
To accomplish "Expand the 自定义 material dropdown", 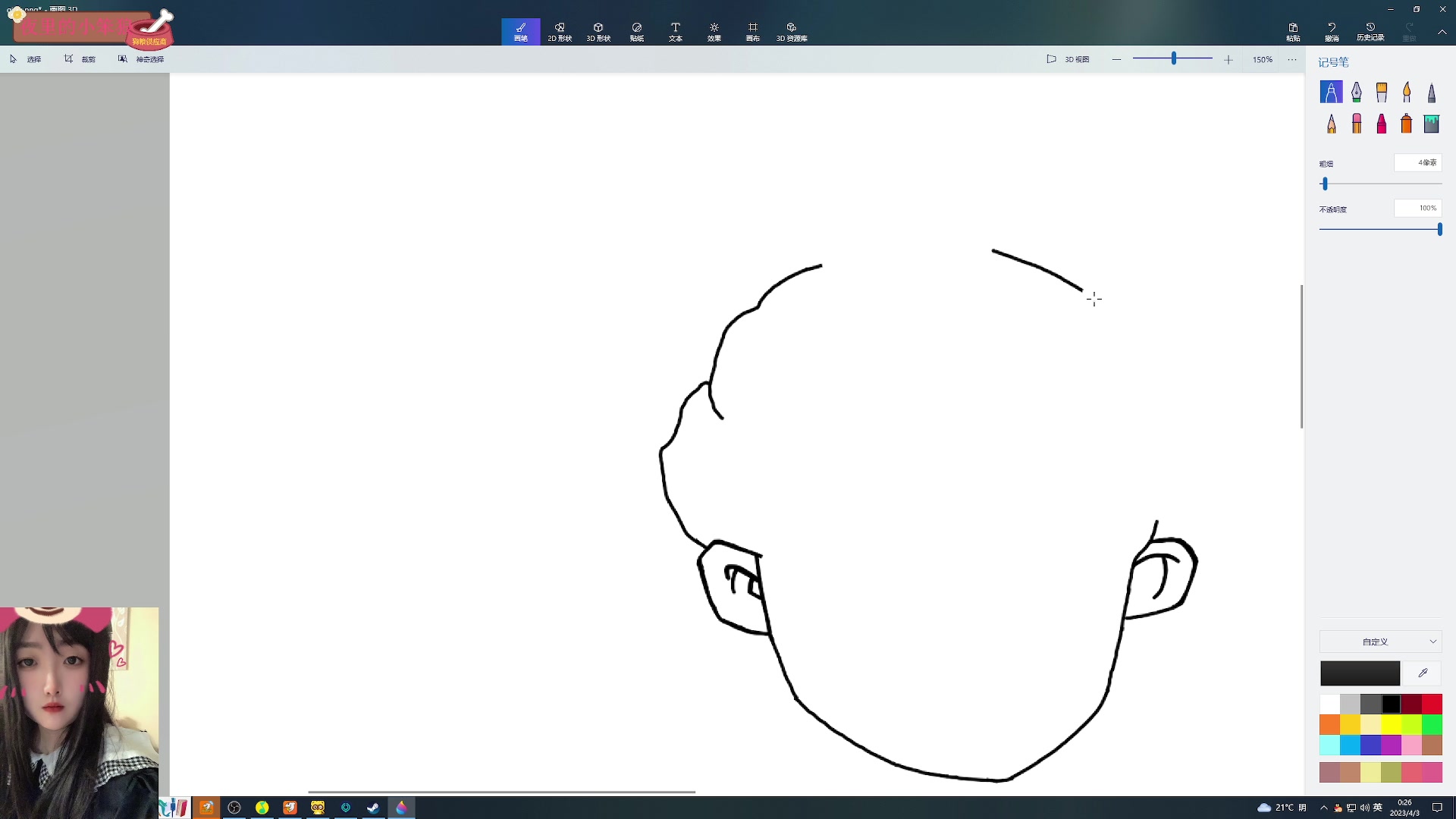I will click(1380, 642).
